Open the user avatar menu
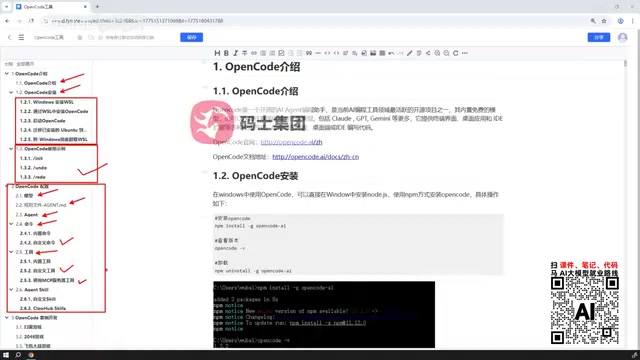The width and height of the screenshot is (640, 360). [x=622, y=37]
